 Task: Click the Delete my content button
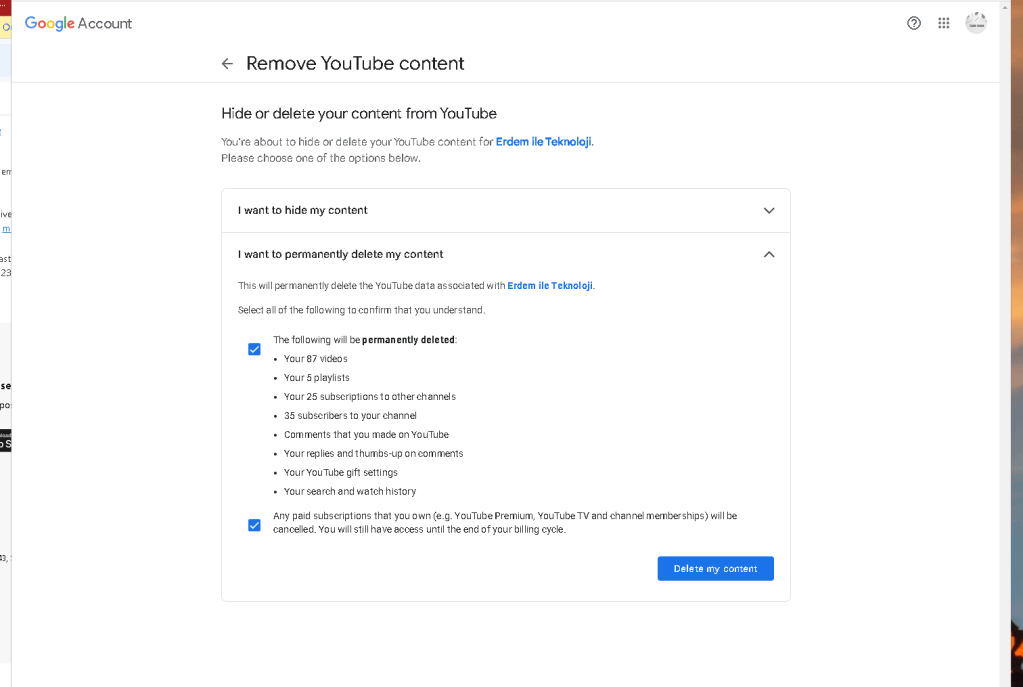click(715, 568)
